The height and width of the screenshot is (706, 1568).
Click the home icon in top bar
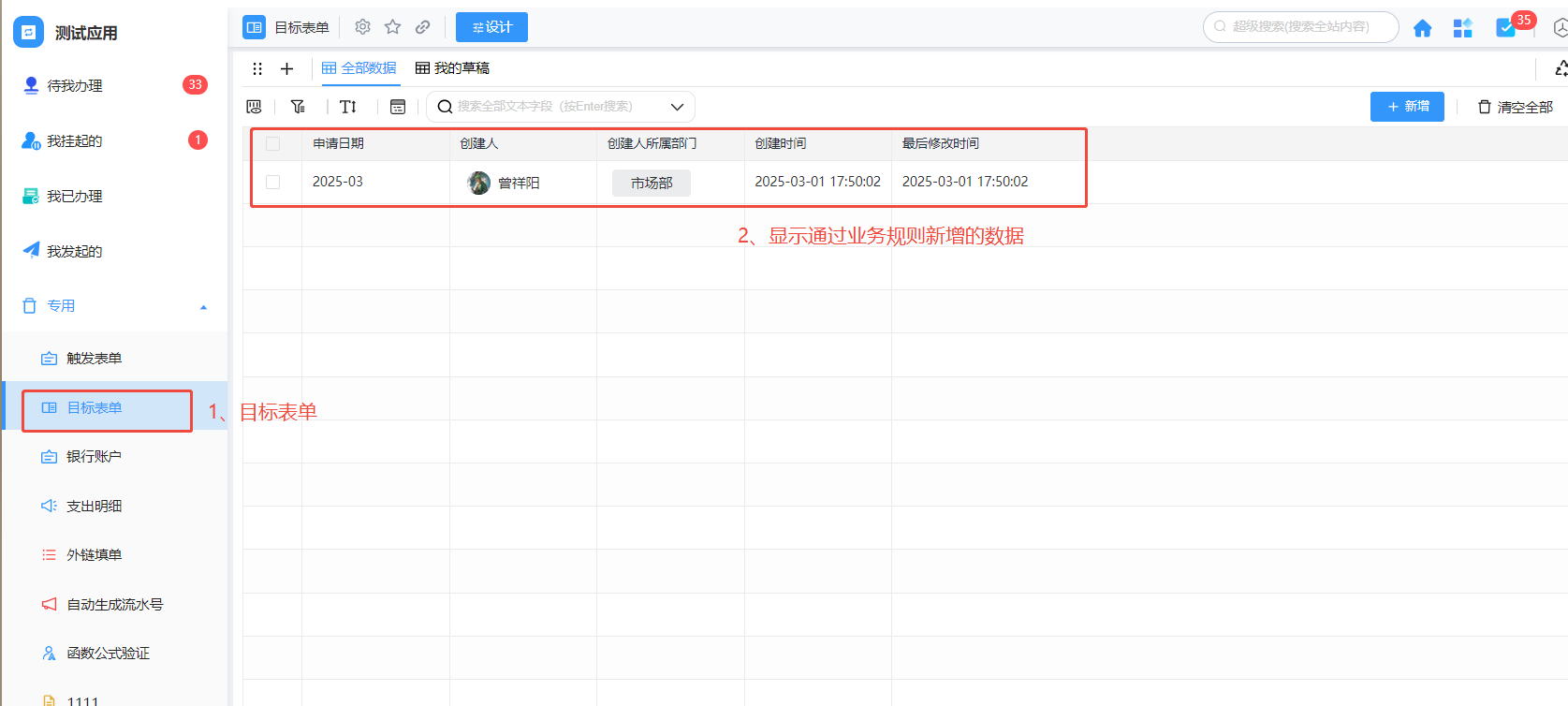[1422, 28]
